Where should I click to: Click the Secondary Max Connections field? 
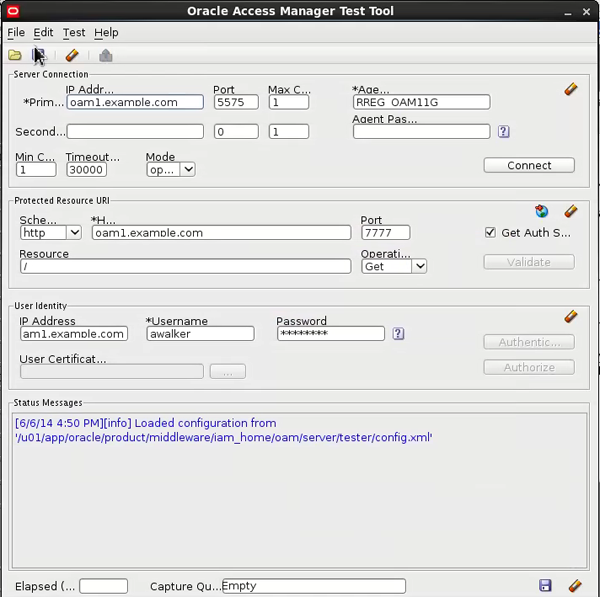(x=289, y=132)
